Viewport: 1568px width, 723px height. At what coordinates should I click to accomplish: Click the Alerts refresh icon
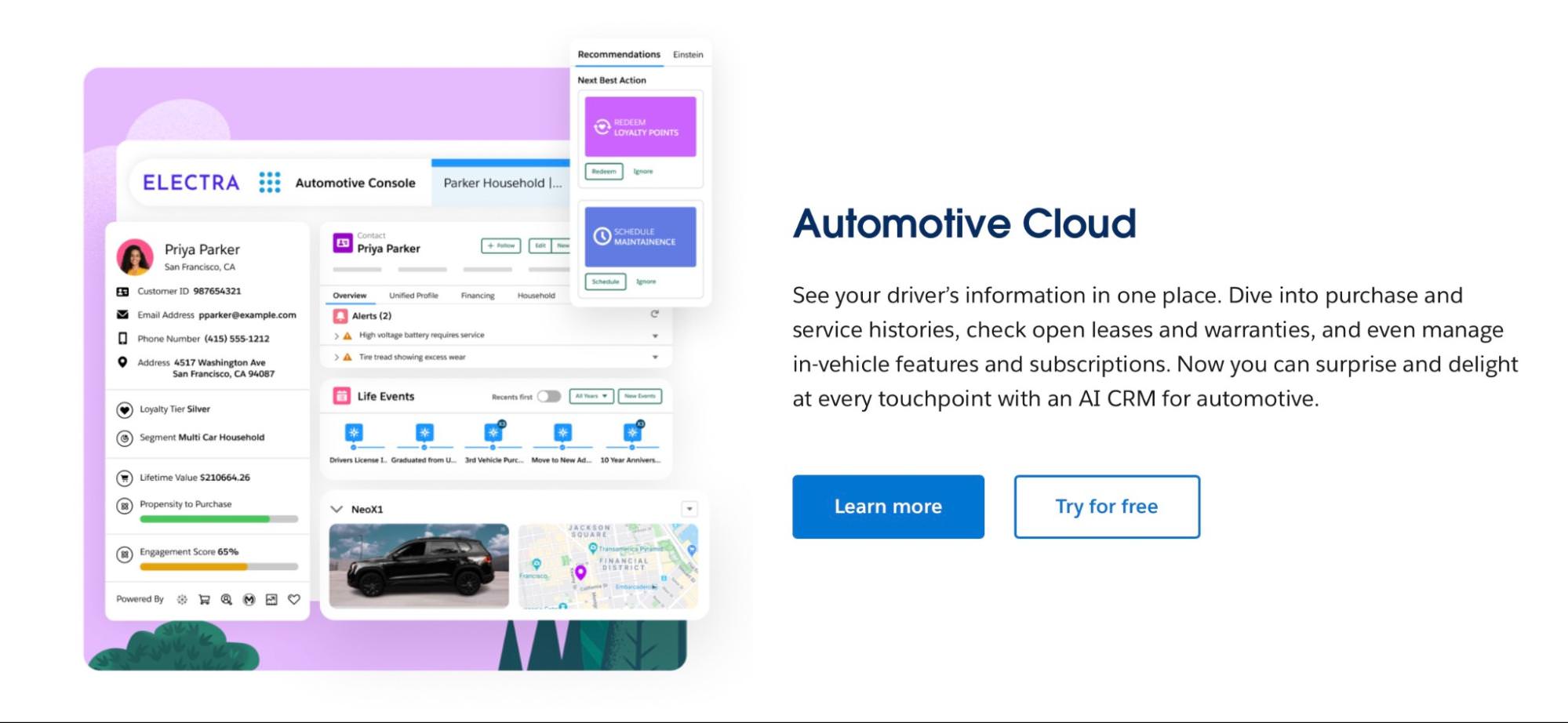(654, 314)
